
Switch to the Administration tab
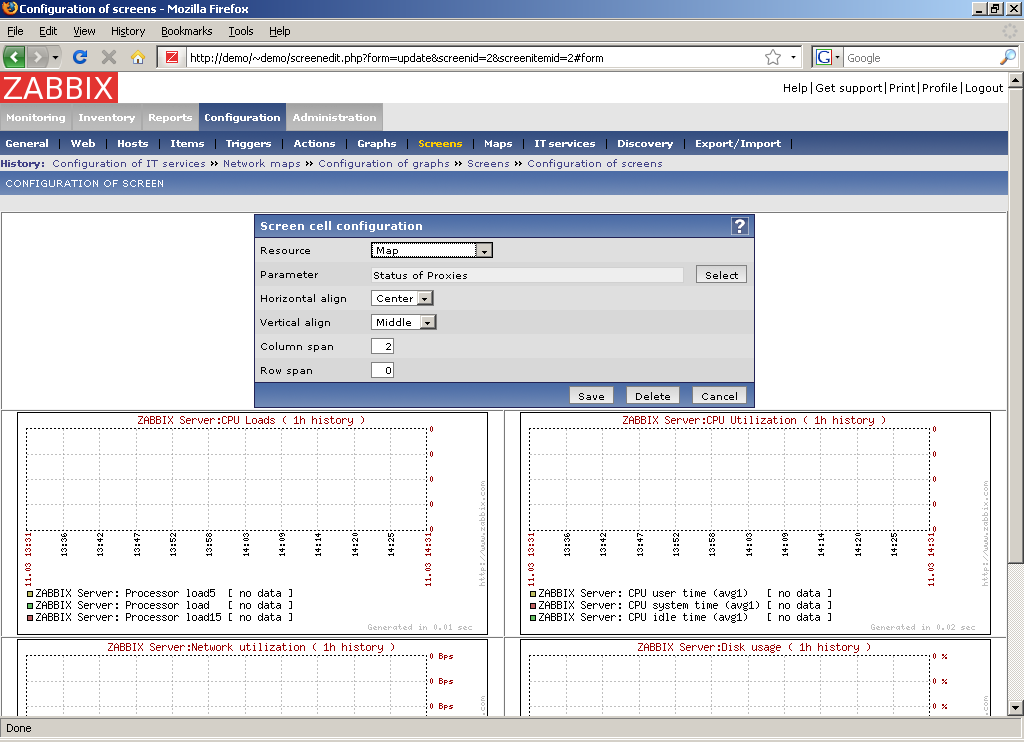point(334,118)
